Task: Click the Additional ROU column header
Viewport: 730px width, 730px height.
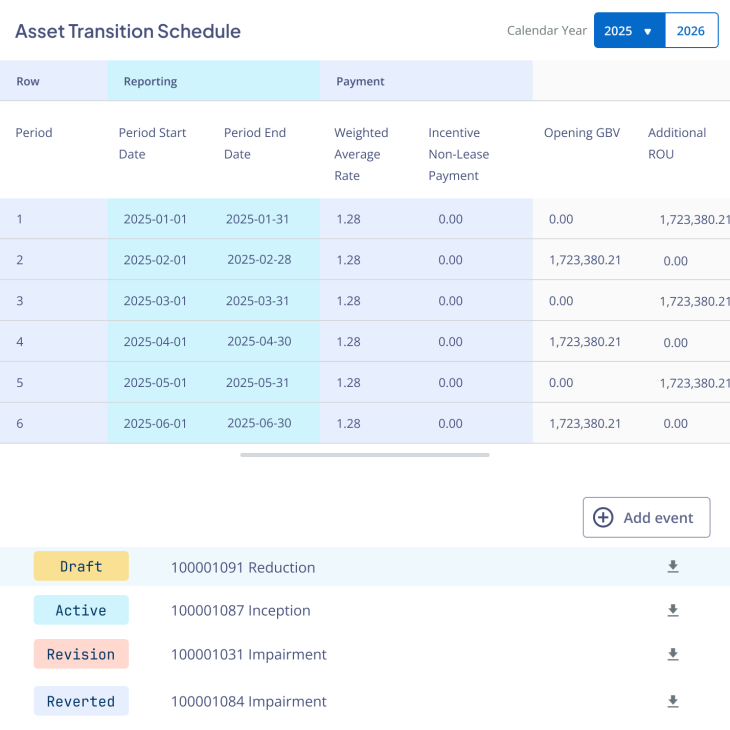Action: (677, 143)
